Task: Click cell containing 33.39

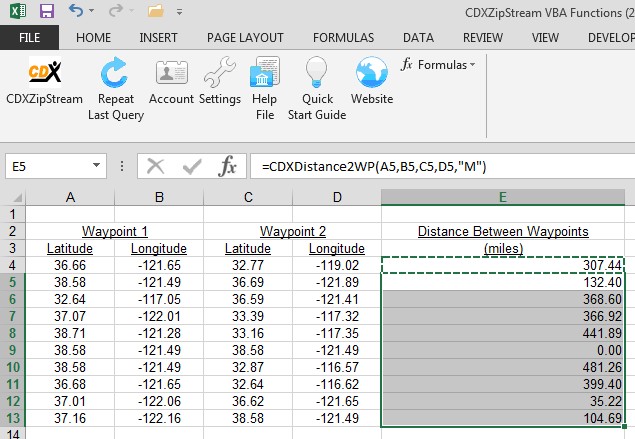Action: (x=248, y=316)
